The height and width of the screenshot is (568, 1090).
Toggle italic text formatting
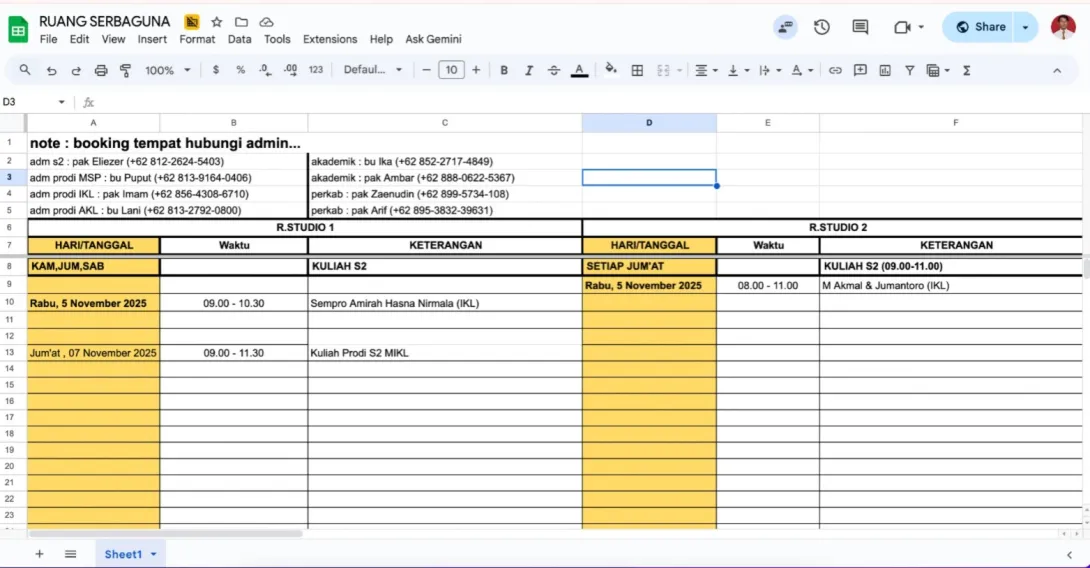point(529,70)
